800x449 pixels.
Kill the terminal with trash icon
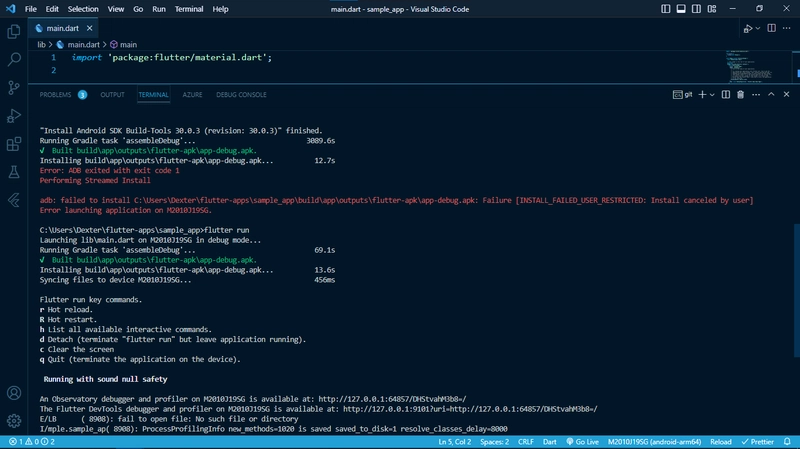pyautogui.click(x=740, y=94)
